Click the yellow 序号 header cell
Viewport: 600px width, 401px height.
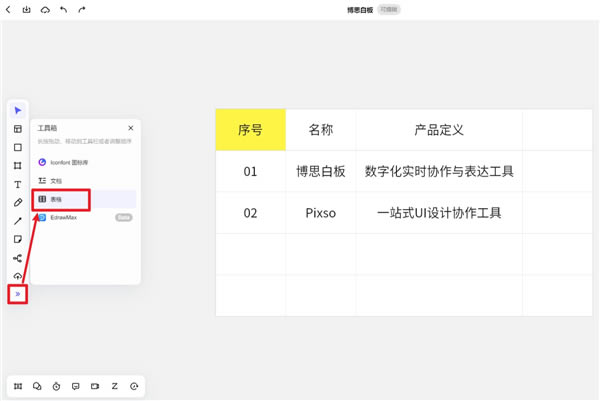250,130
